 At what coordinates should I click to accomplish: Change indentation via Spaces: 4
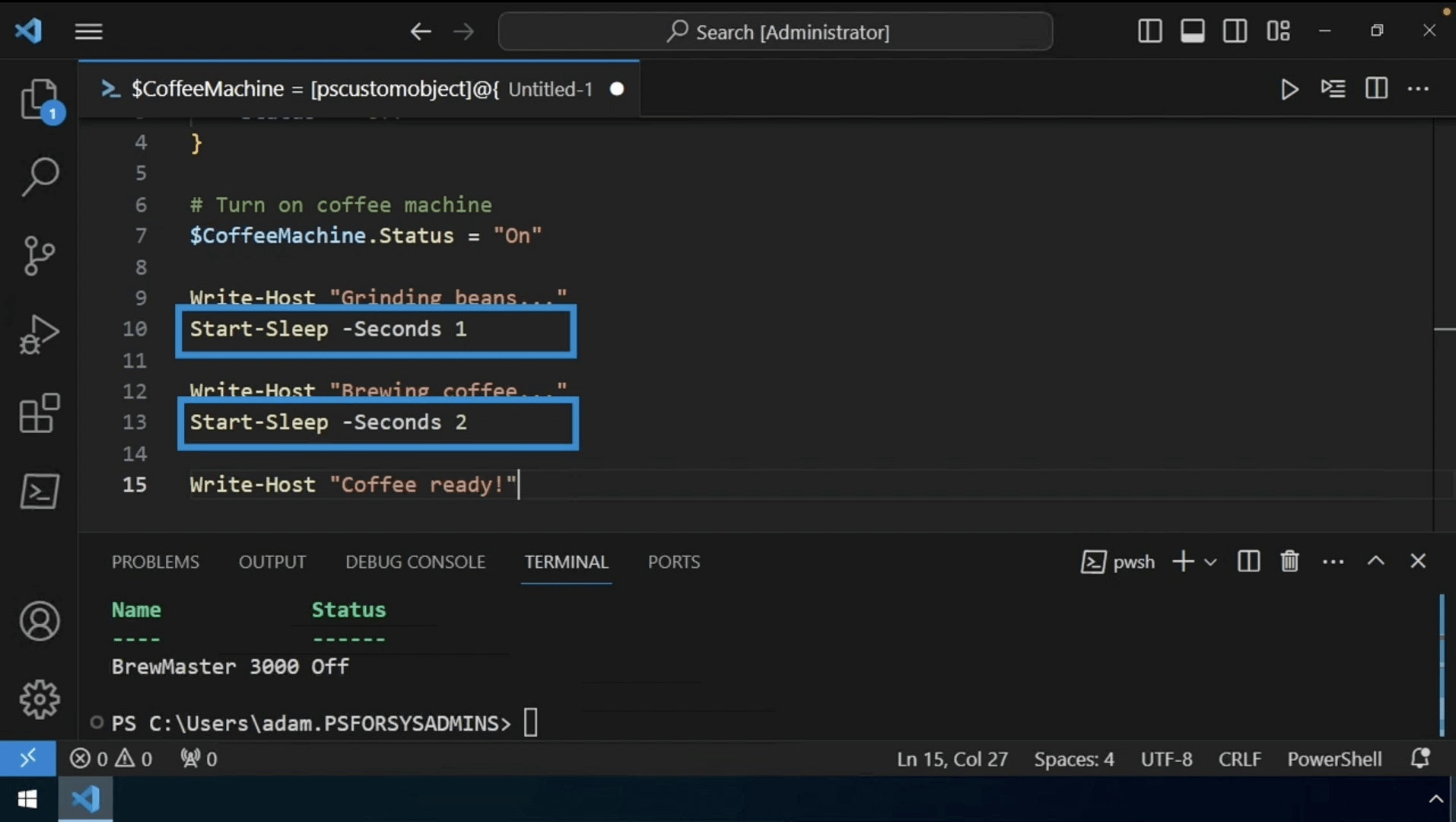(1073, 759)
